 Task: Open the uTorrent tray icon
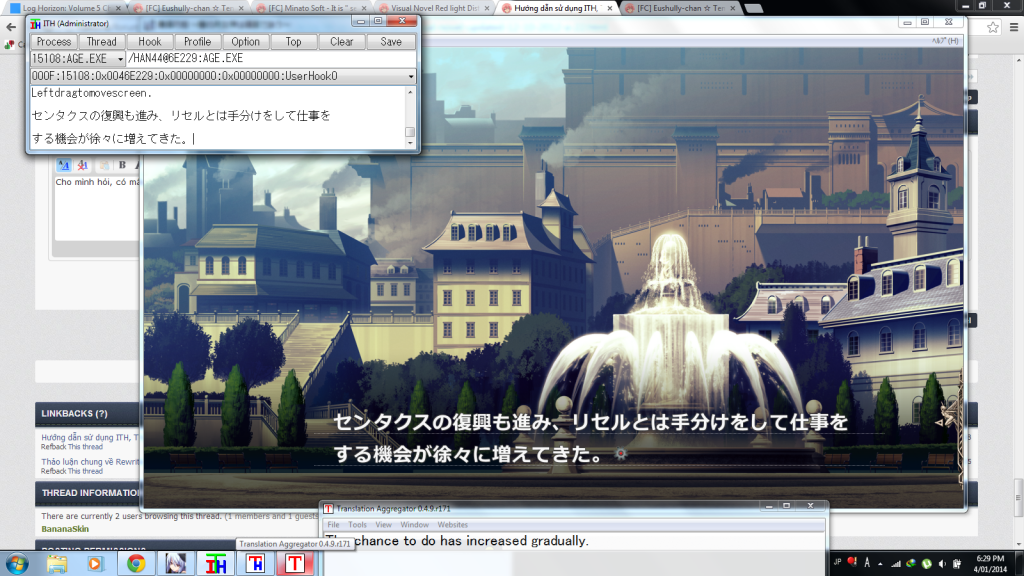[926, 564]
